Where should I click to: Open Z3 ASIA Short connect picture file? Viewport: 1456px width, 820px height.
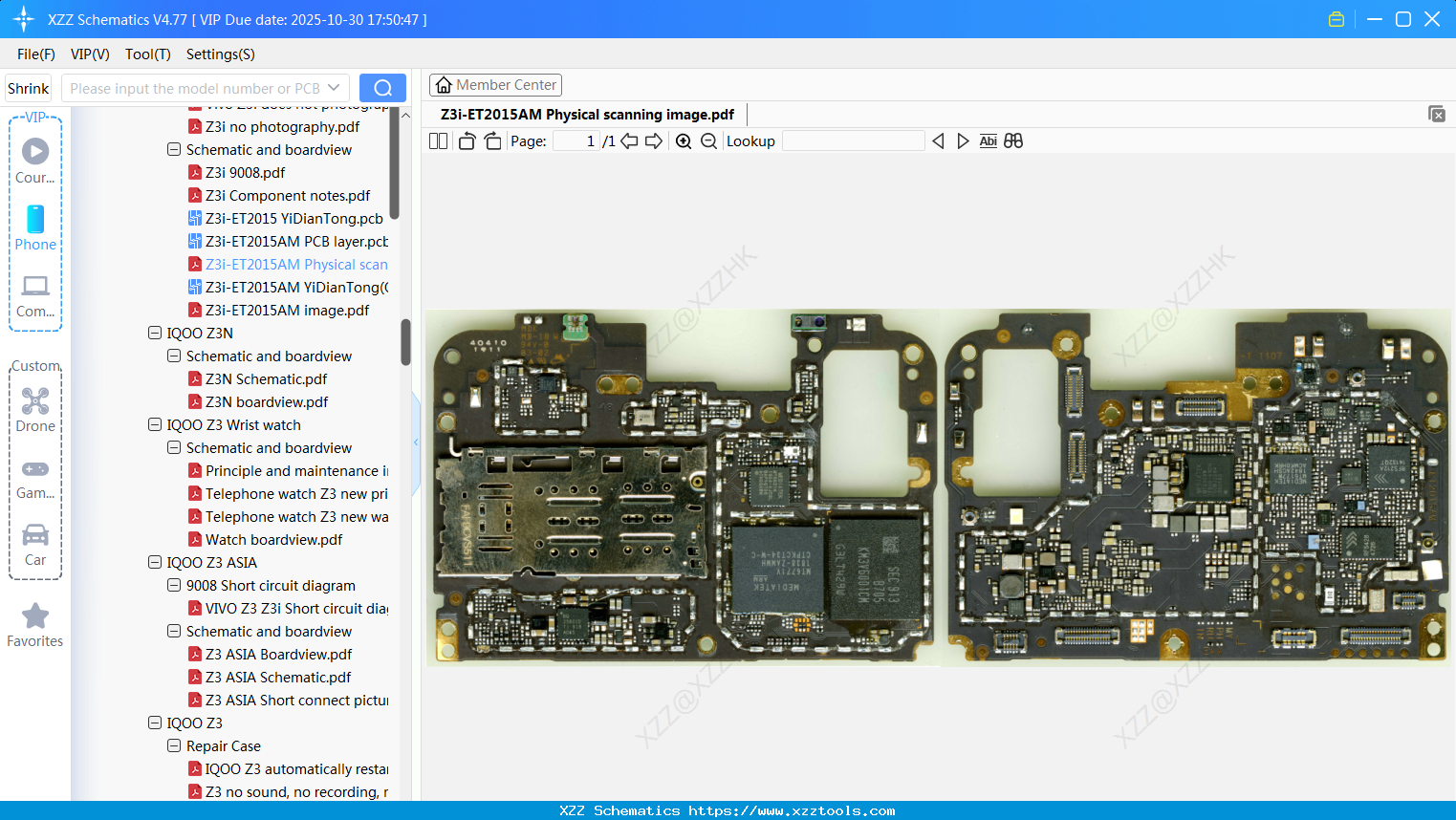tap(289, 701)
